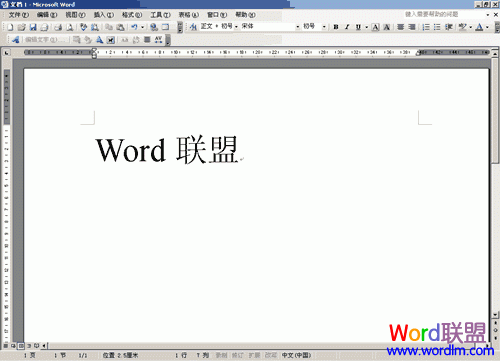Click the WordArt Gallery icon
The image size is (500, 361).
[77, 40]
